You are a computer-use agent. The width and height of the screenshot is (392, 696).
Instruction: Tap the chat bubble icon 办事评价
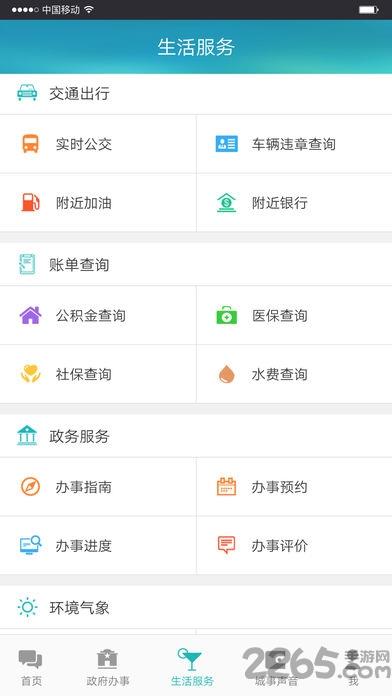pyautogui.click(x=226, y=545)
